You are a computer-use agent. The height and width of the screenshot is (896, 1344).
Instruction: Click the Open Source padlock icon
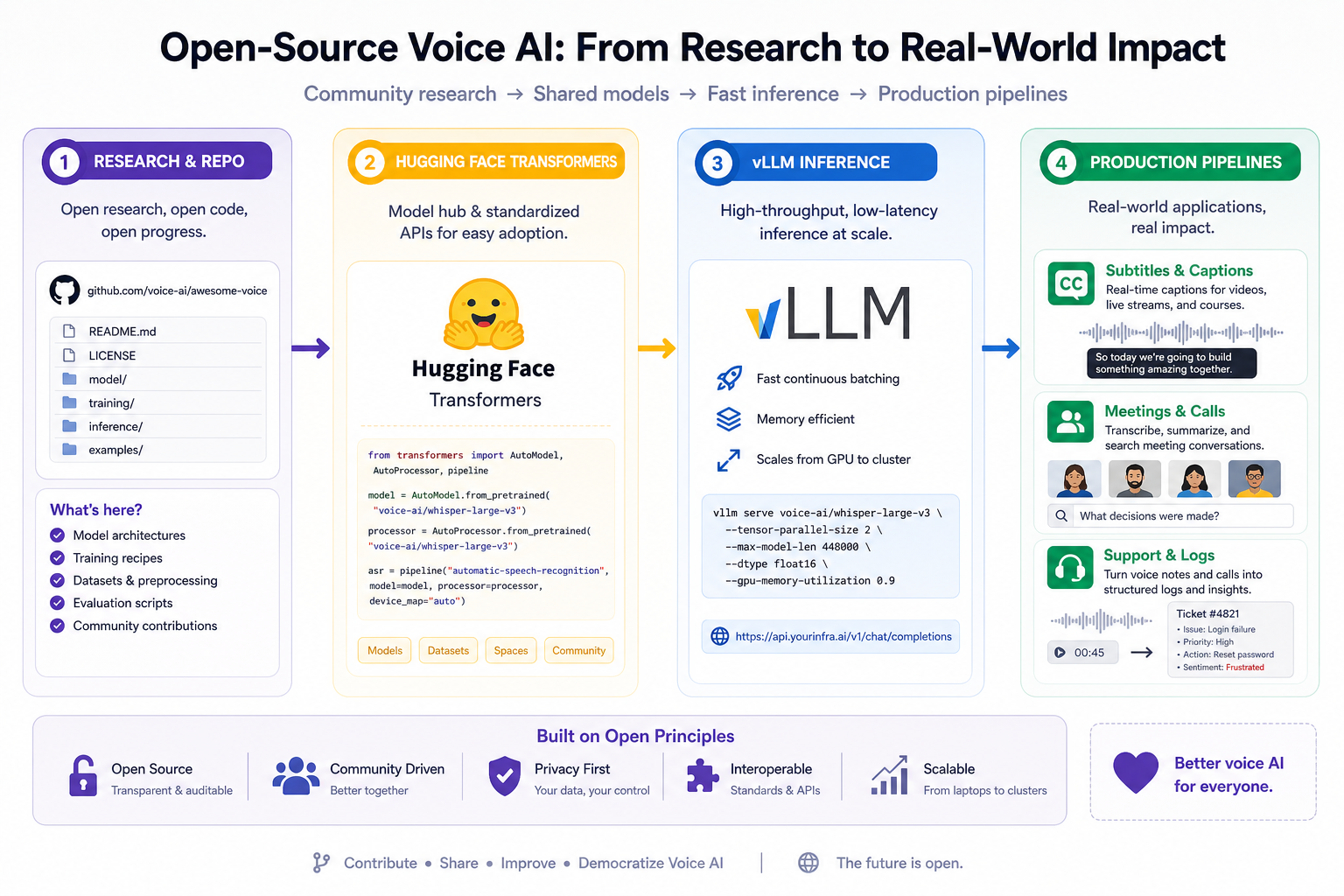coord(83,775)
